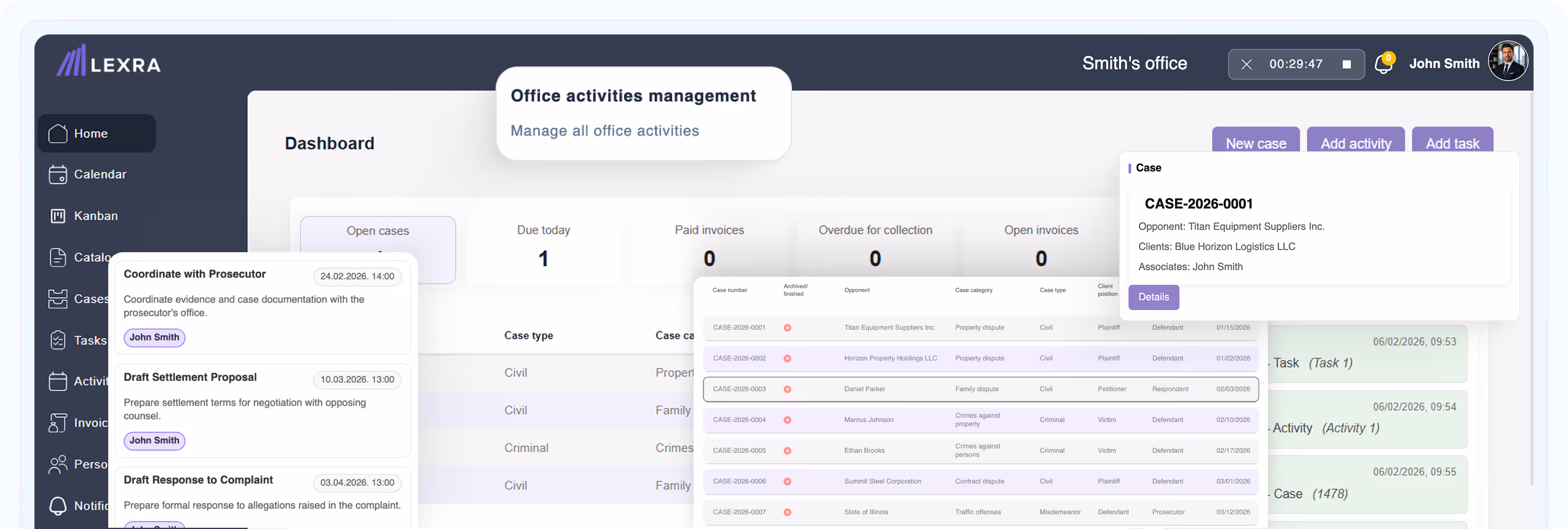Click the 24.02.2026. 14:00 date badge
The image size is (1568, 529).
point(357,277)
